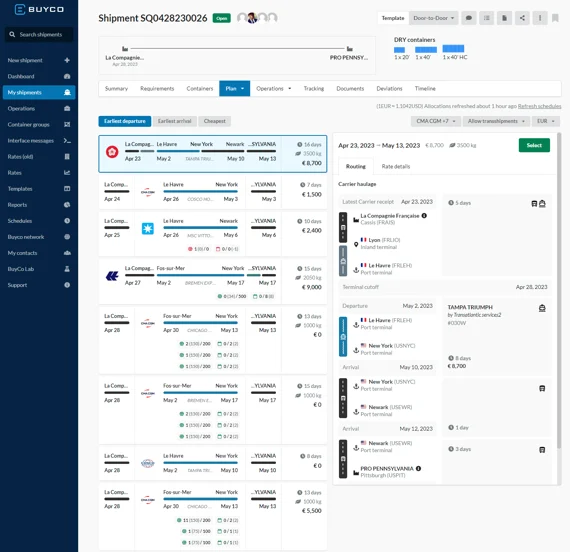
Task: Click the Buyco network globe icon
Action: click(67, 237)
